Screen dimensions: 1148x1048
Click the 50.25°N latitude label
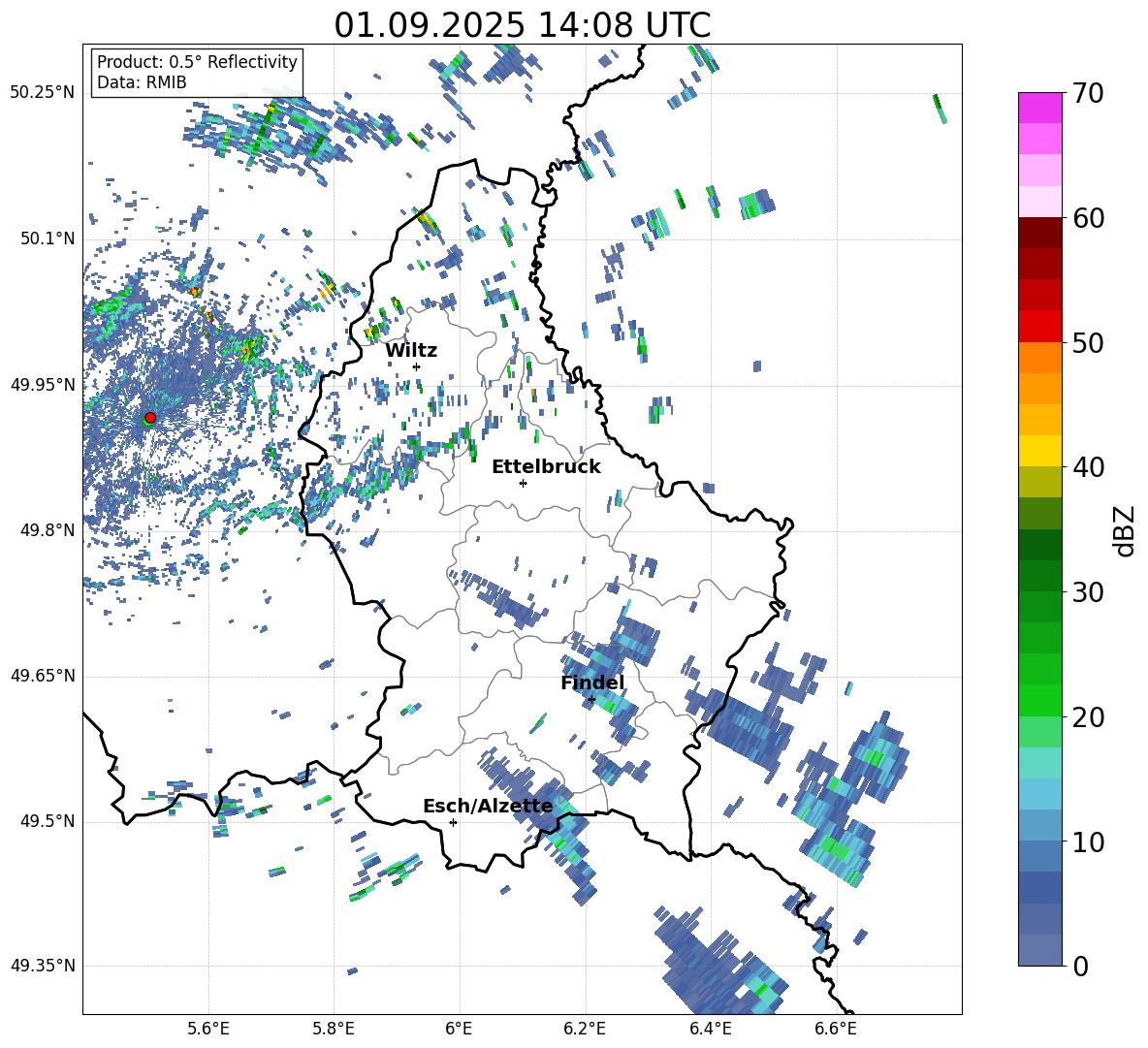click(43, 93)
